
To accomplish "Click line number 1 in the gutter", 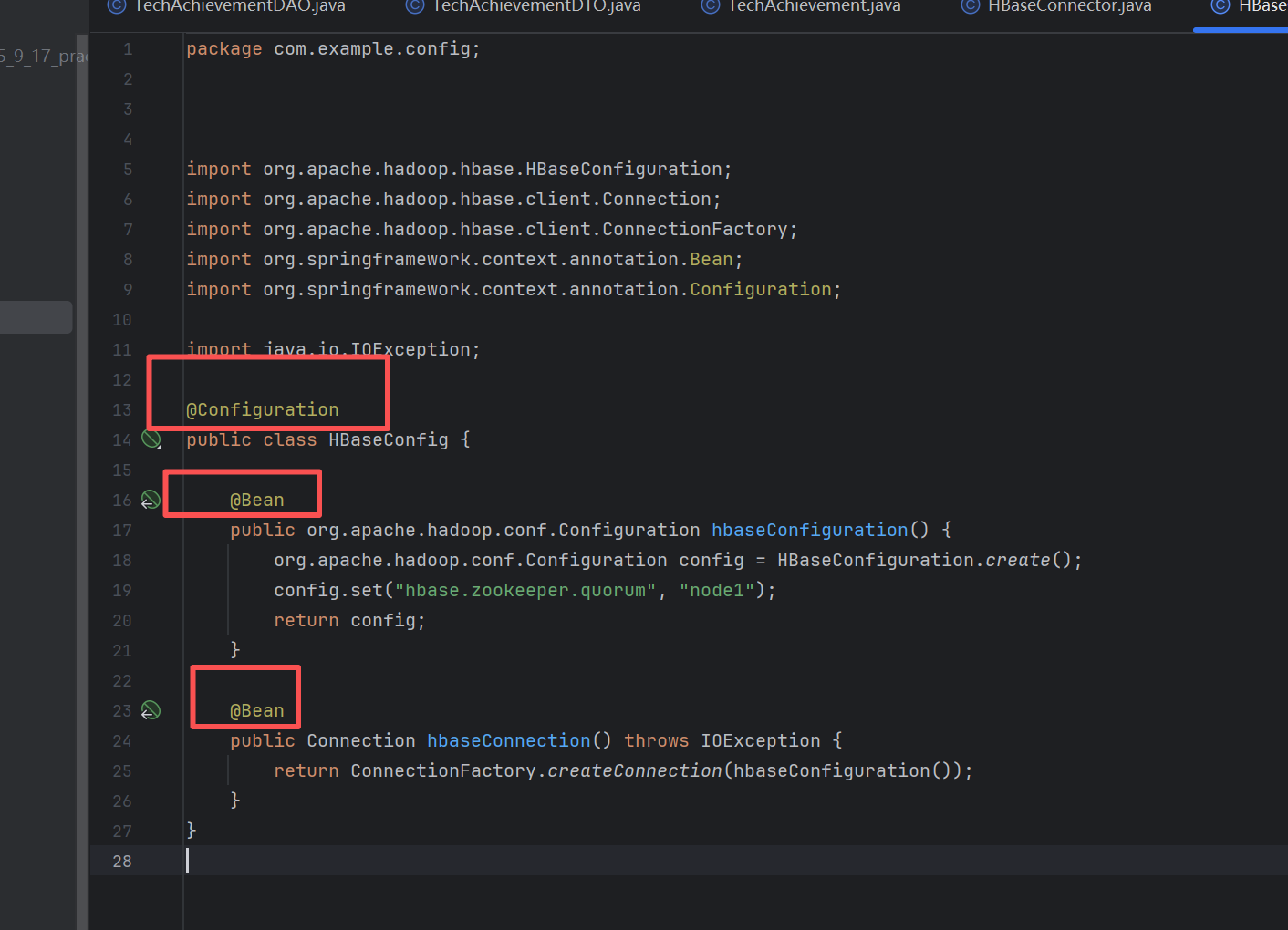I will pos(128,49).
